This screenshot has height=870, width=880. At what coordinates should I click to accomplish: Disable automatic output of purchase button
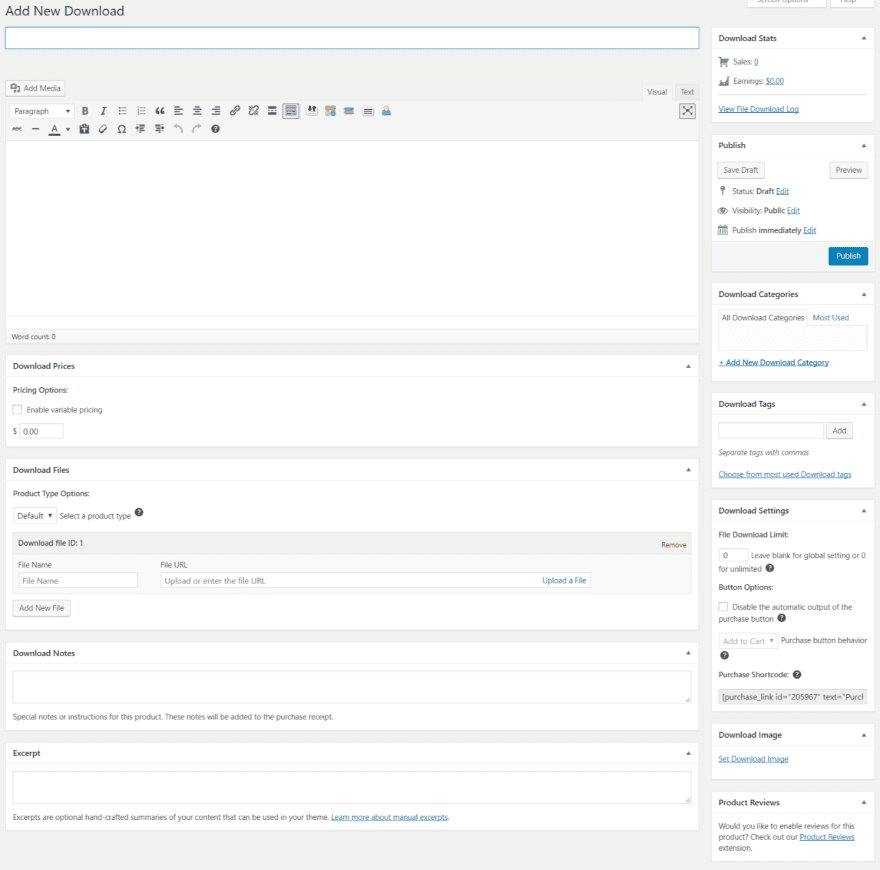(x=723, y=607)
